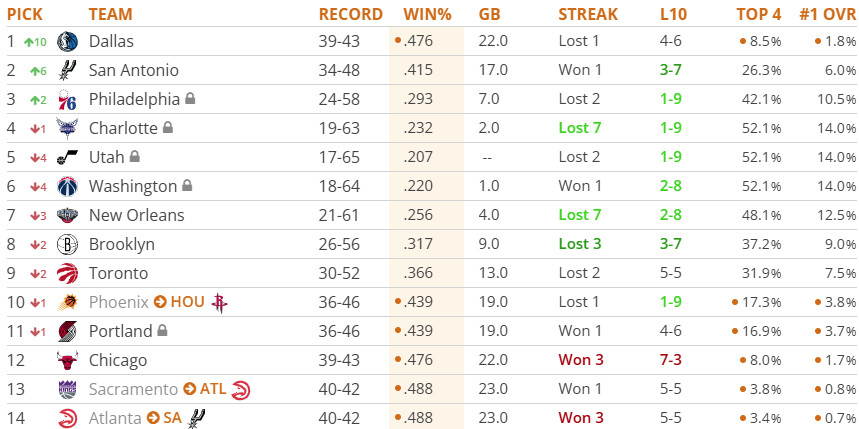Click the lock icon beside Washington
This screenshot has width=859, height=429.
185,186
